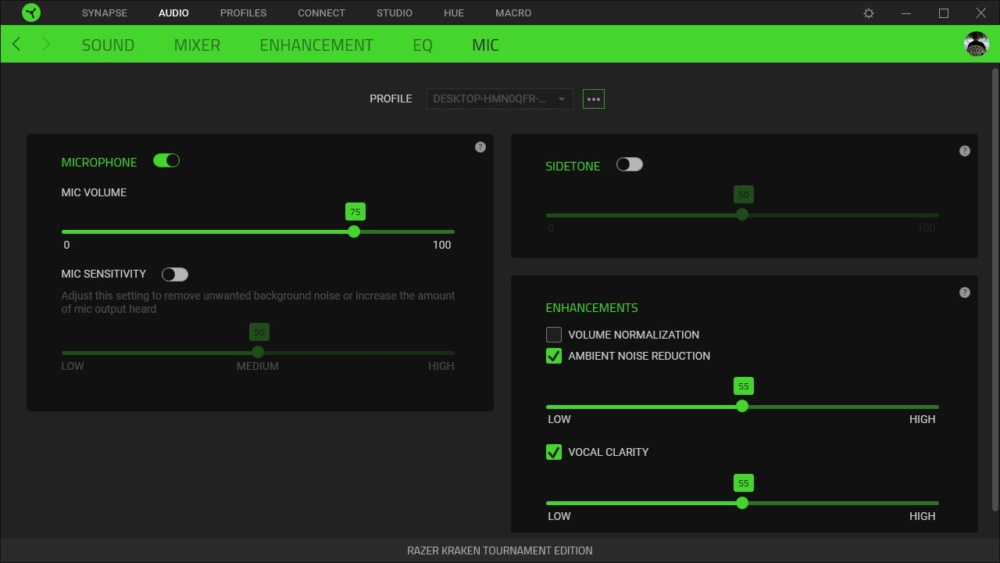Open the Macro top menu
This screenshot has width=1000, height=563.
coord(513,13)
